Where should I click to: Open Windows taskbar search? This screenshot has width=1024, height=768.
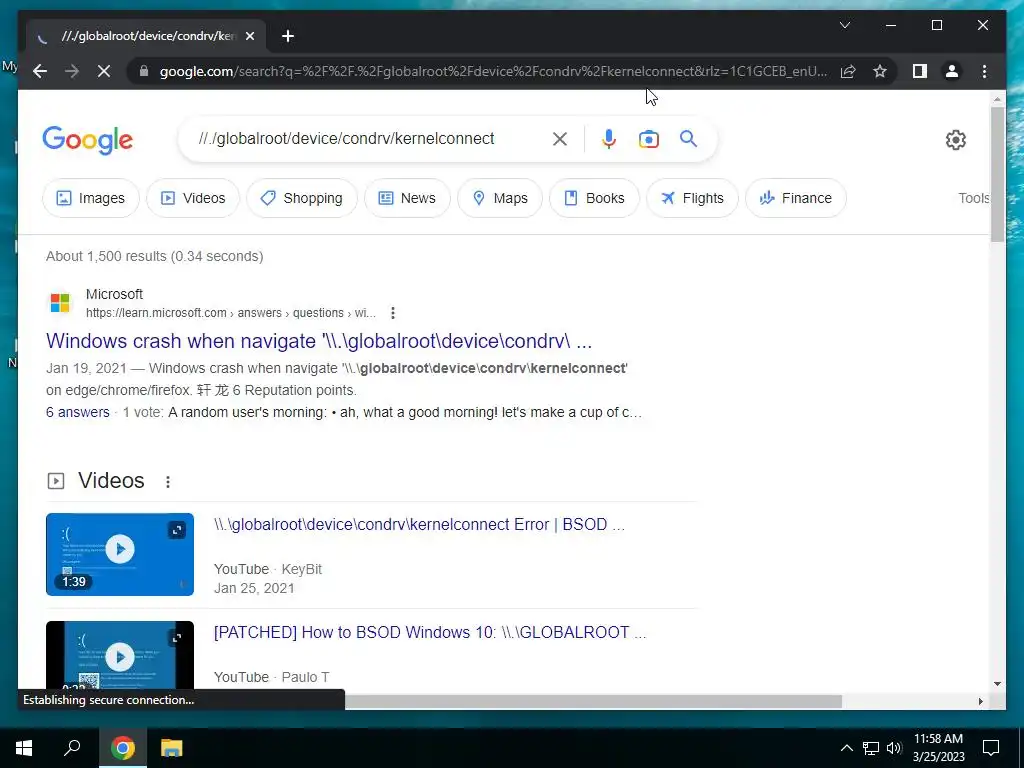(72, 748)
